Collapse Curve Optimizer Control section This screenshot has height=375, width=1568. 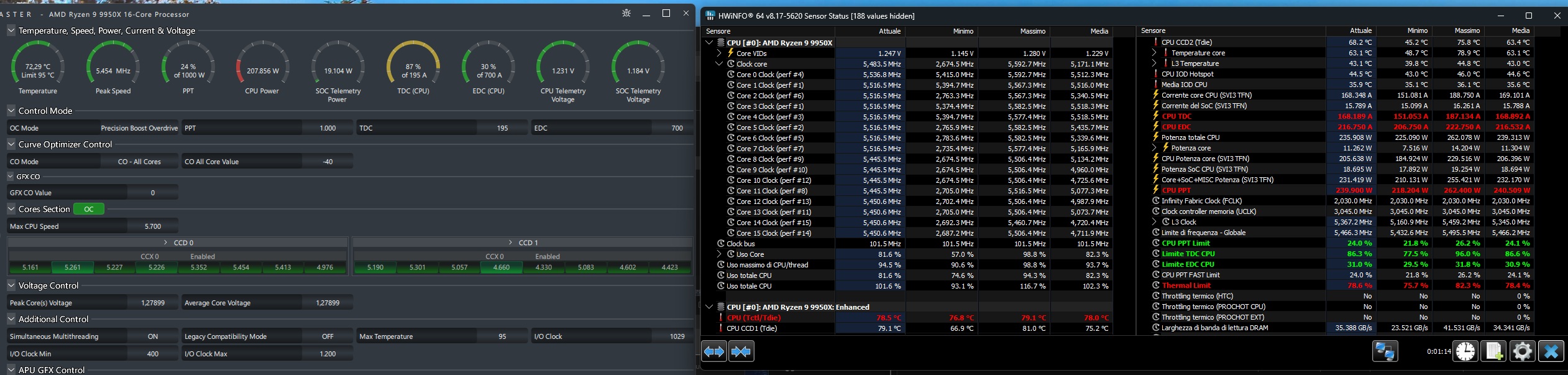(11, 144)
